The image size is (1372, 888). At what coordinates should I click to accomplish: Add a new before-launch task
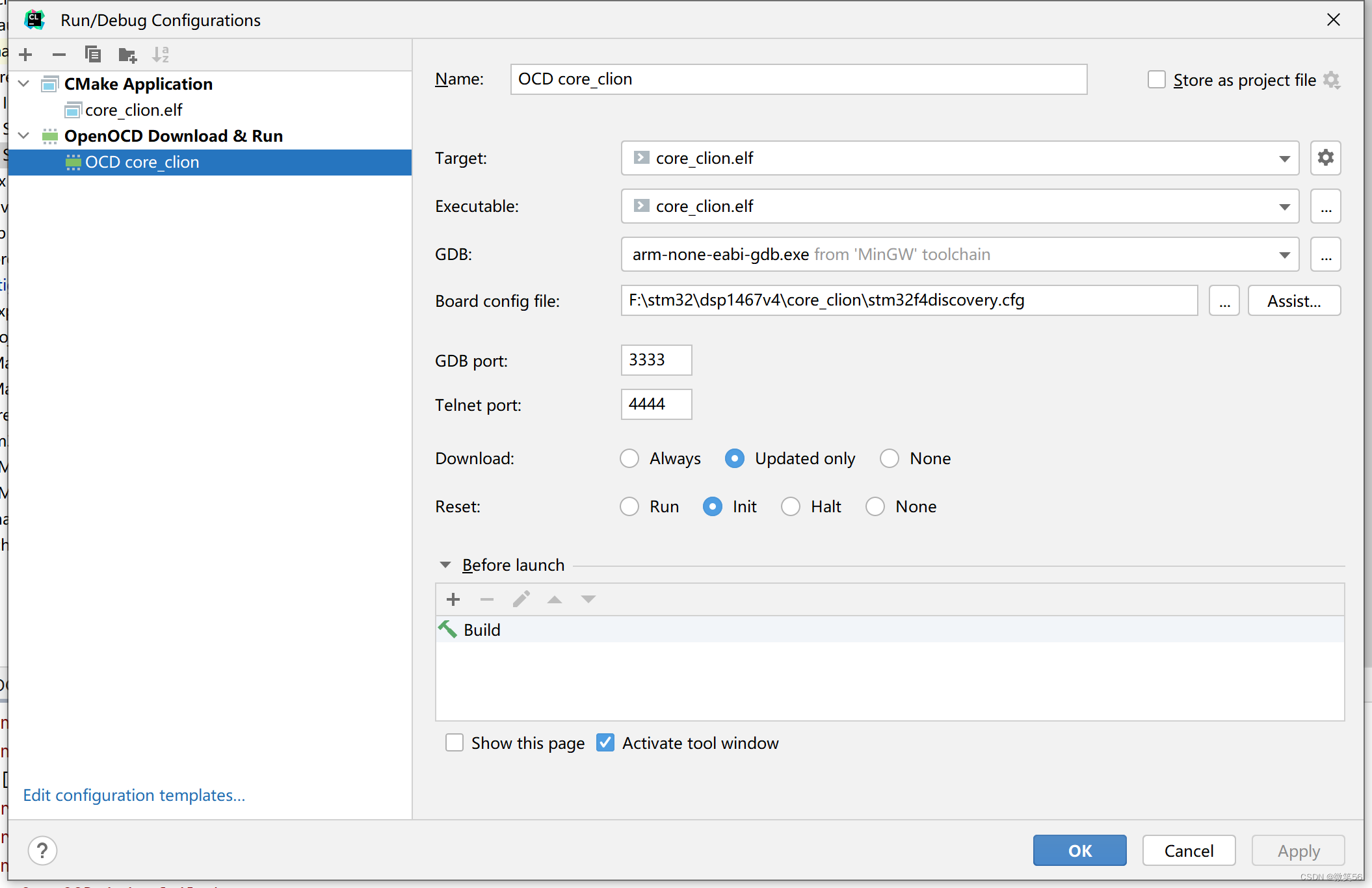pos(453,599)
